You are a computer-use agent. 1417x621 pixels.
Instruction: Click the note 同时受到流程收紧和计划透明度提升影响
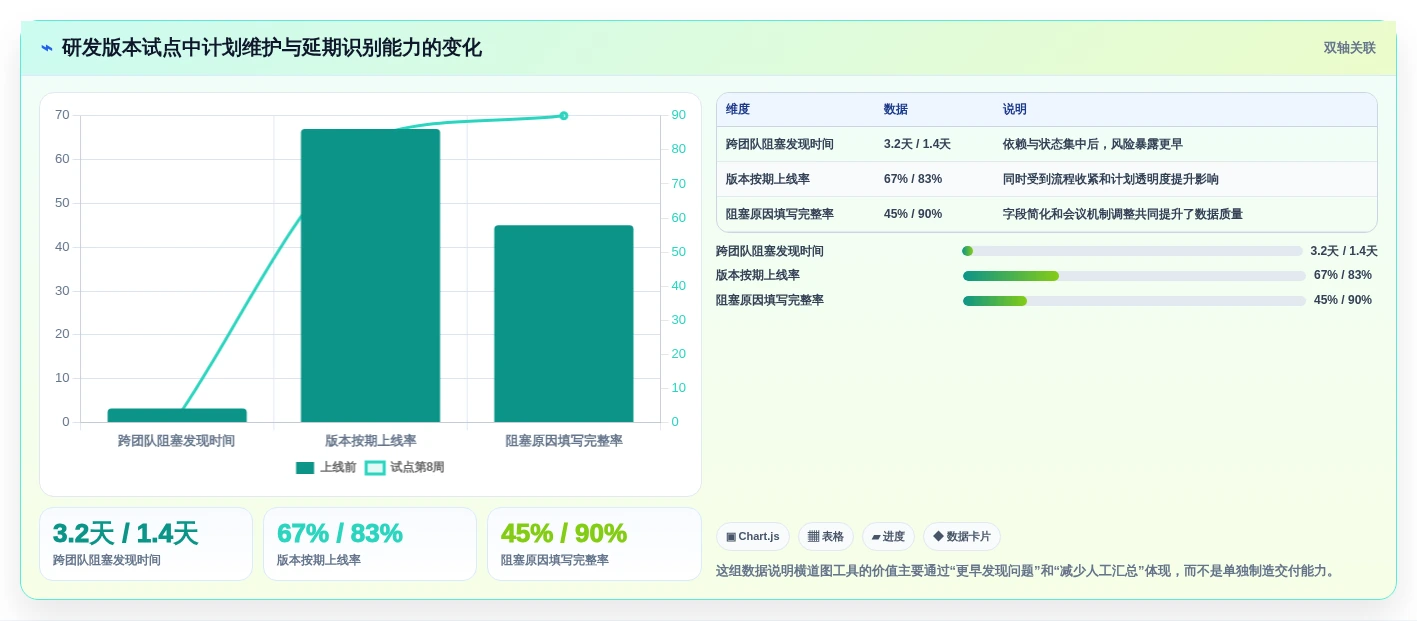click(1111, 179)
